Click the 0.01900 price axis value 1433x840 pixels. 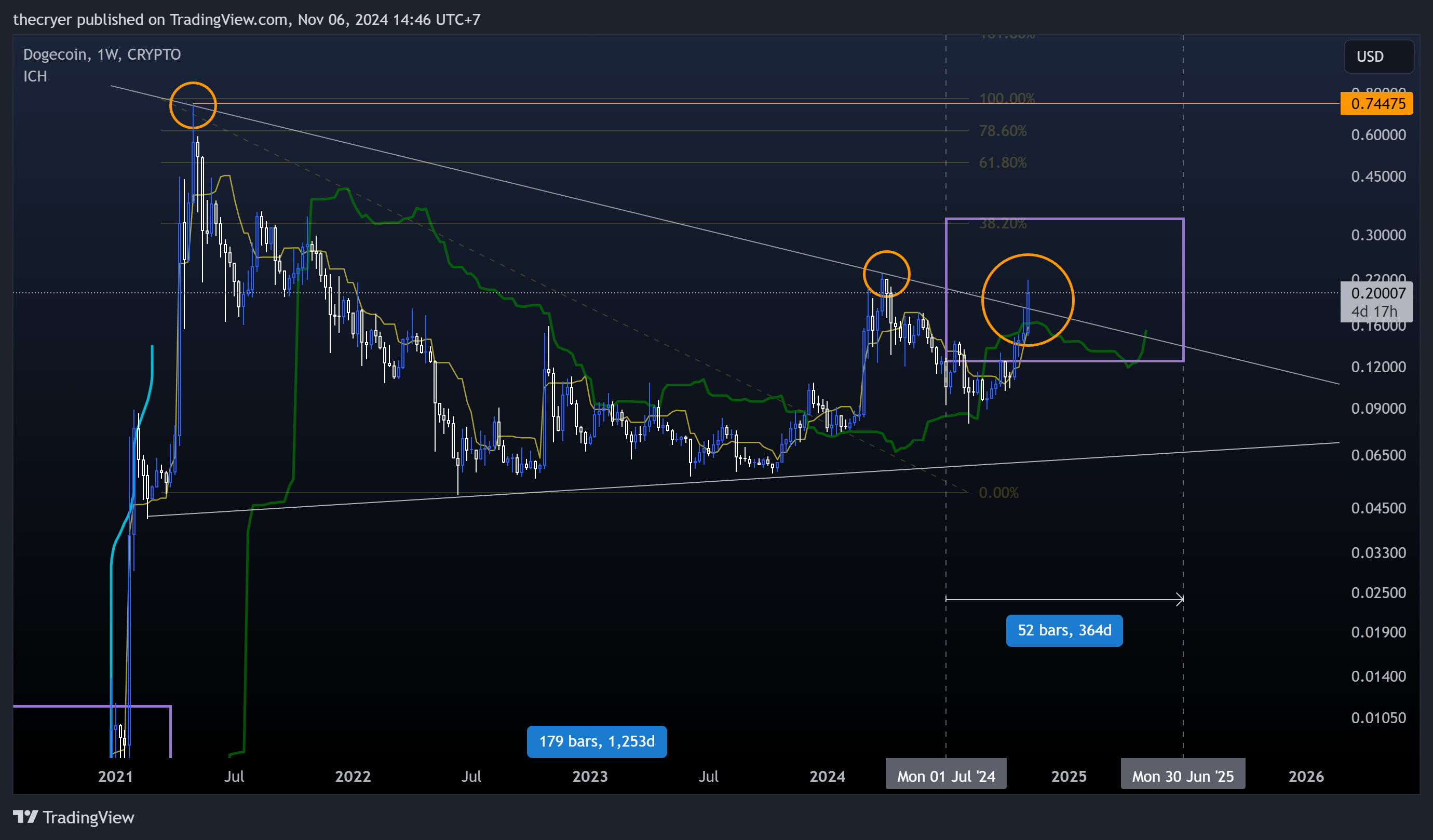[1378, 632]
